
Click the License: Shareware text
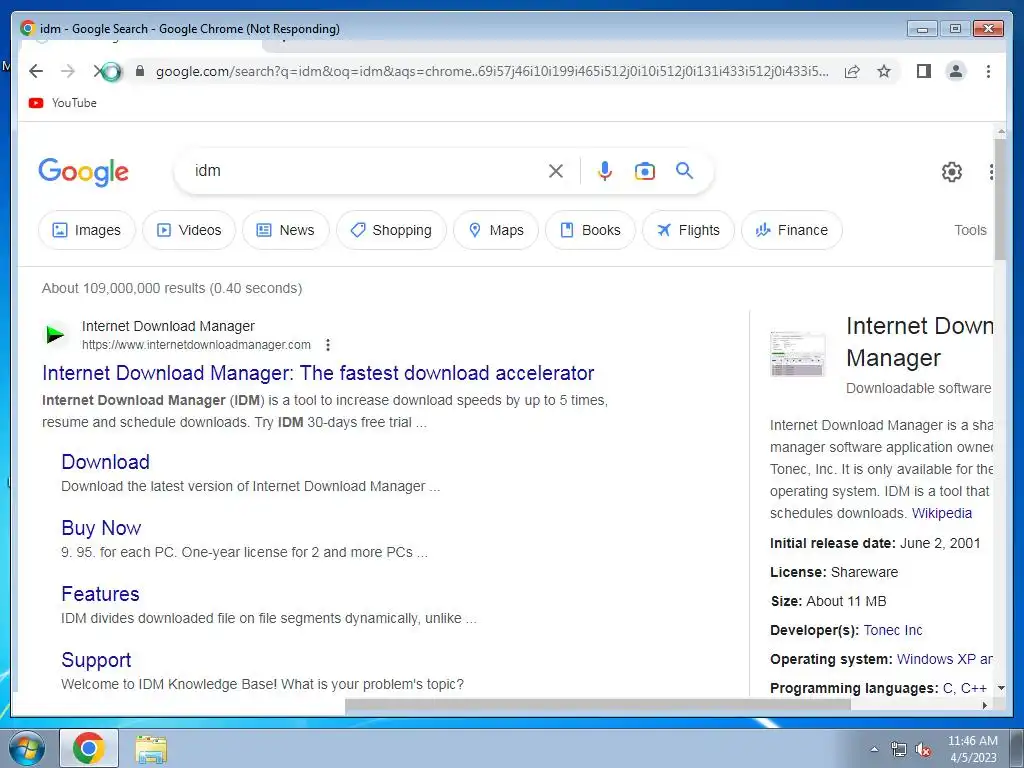[834, 572]
